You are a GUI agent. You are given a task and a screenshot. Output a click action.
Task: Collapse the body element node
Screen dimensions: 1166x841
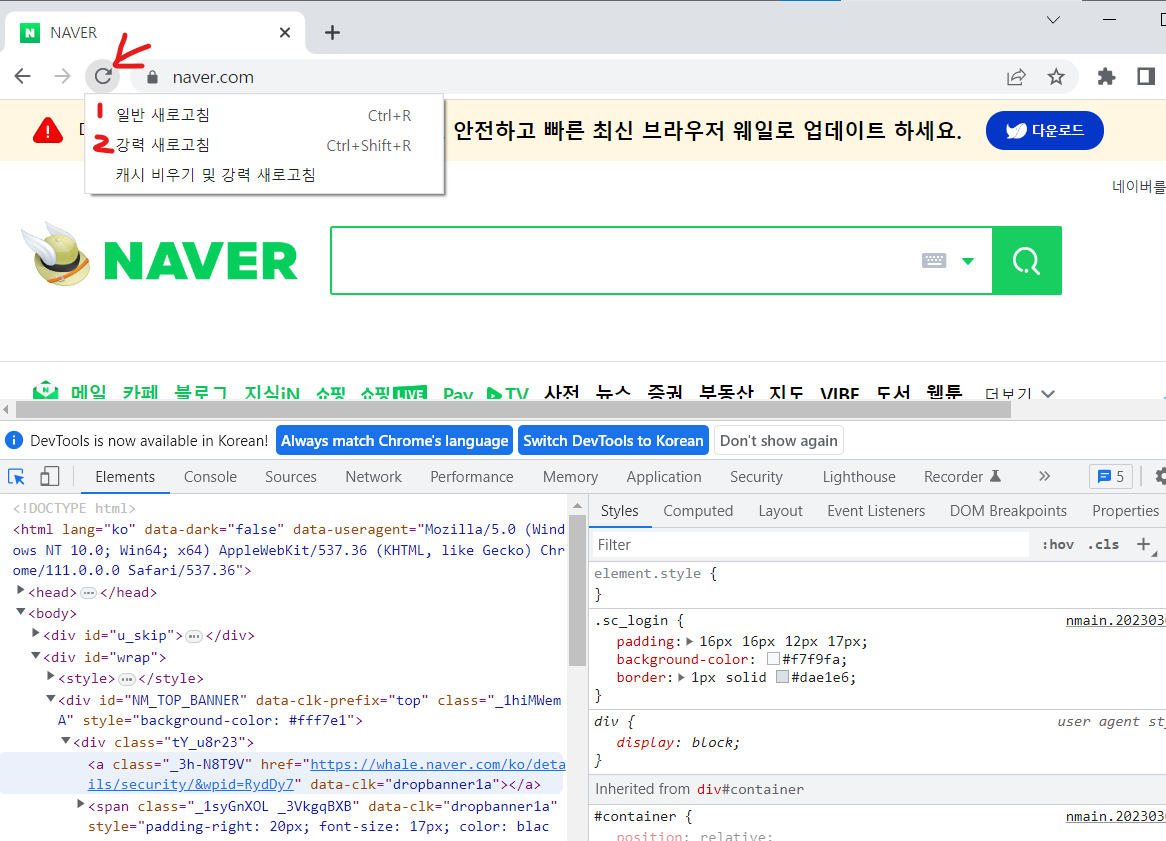point(21,612)
